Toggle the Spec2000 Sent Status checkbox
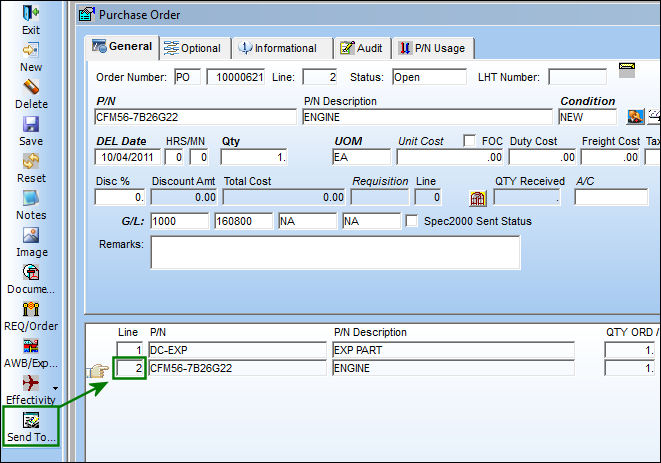This screenshot has width=661, height=463. coord(411,221)
